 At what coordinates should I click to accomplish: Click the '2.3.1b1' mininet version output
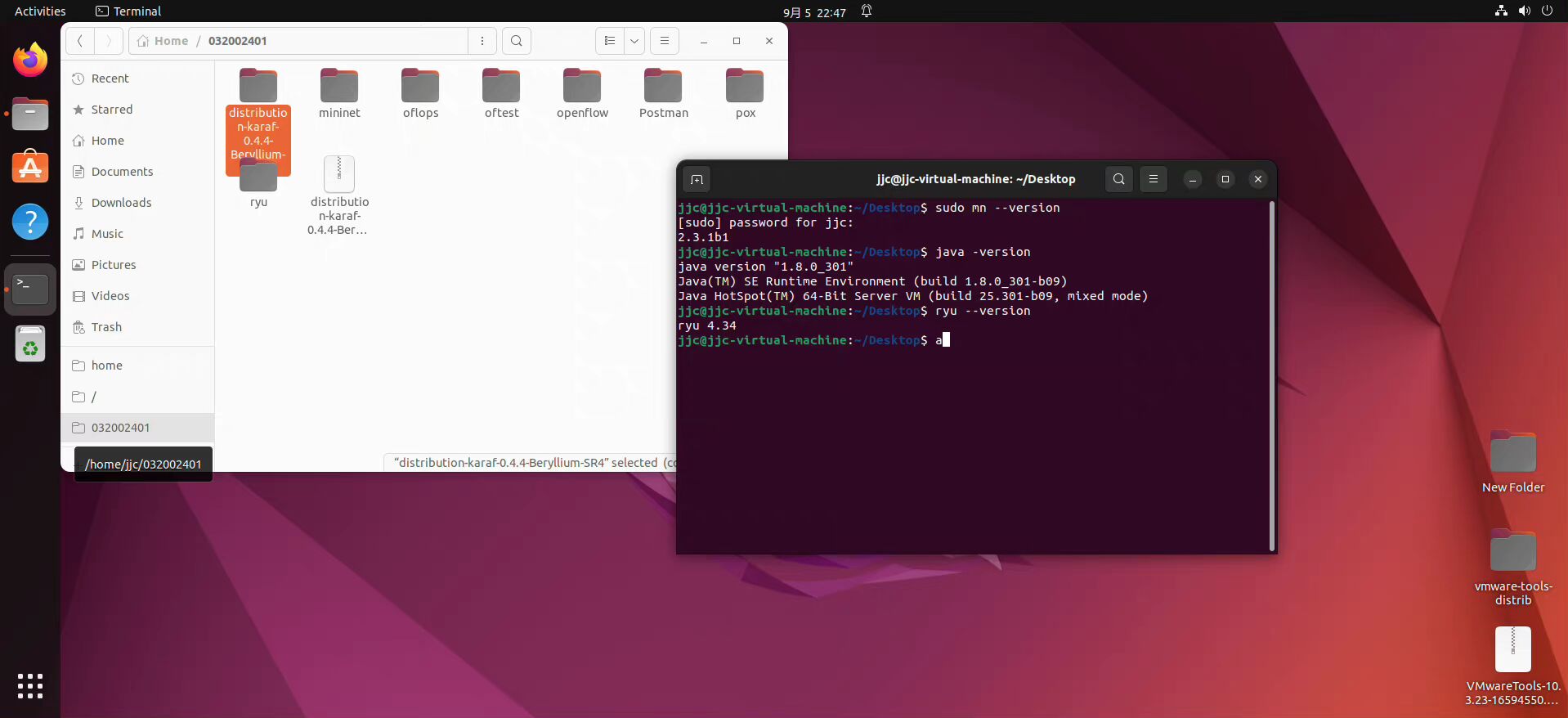[703, 237]
